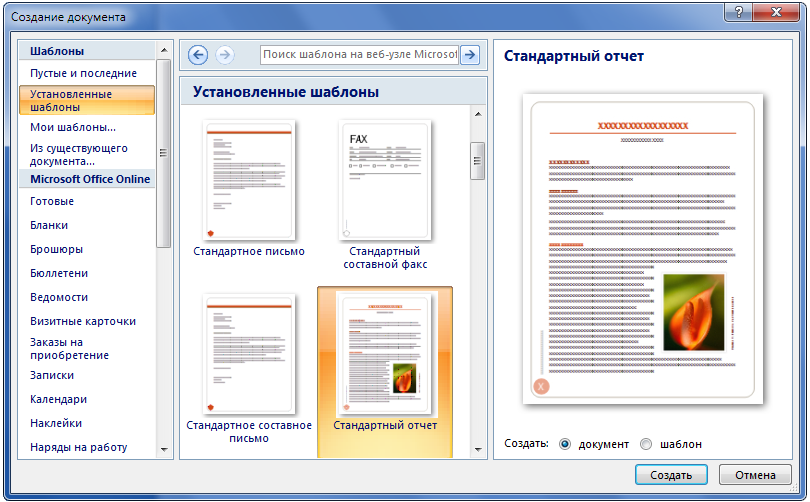The width and height of the screenshot is (810, 502).
Task: Click the Отмена button
Action: [755, 475]
